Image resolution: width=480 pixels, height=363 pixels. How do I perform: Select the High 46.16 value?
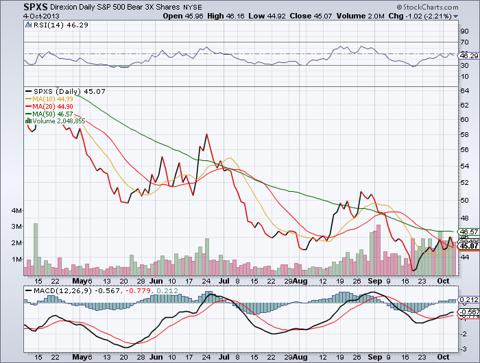point(226,16)
